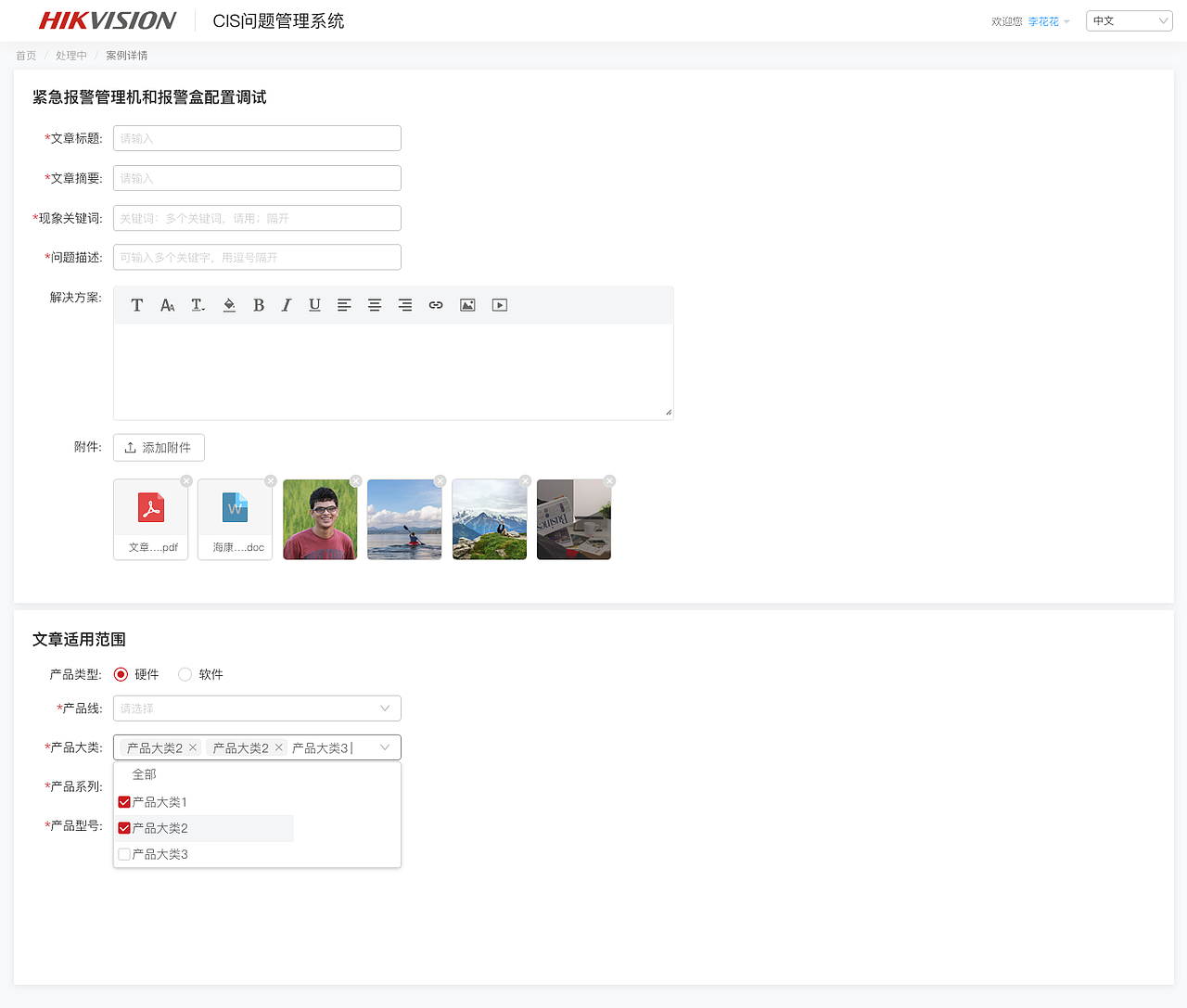Screen dimensions: 1187x1008
Task: Insert a video using the video icon
Action: (499, 304)
